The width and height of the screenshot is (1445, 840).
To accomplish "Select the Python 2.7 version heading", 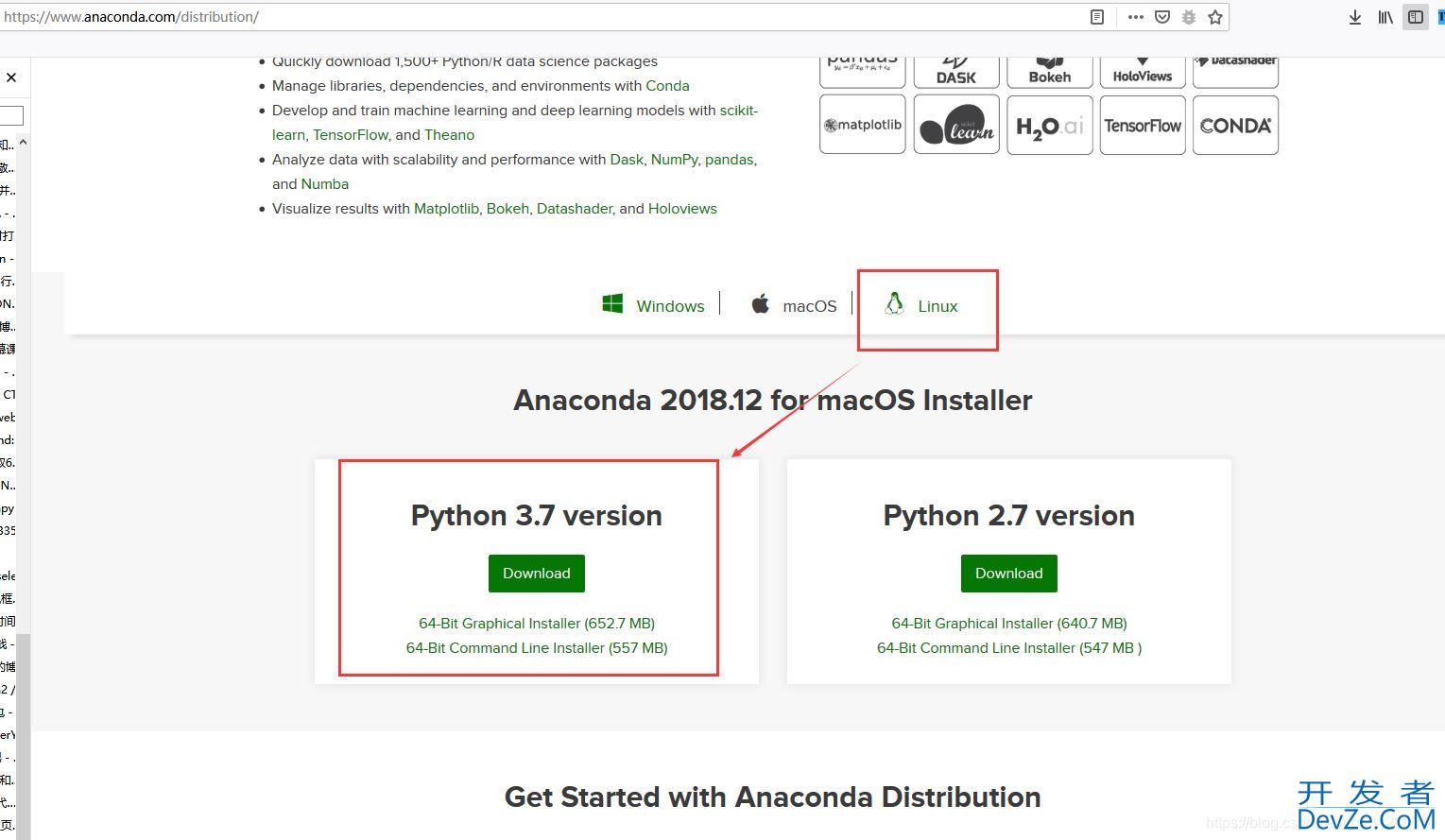I will (x=1009, y=516).
